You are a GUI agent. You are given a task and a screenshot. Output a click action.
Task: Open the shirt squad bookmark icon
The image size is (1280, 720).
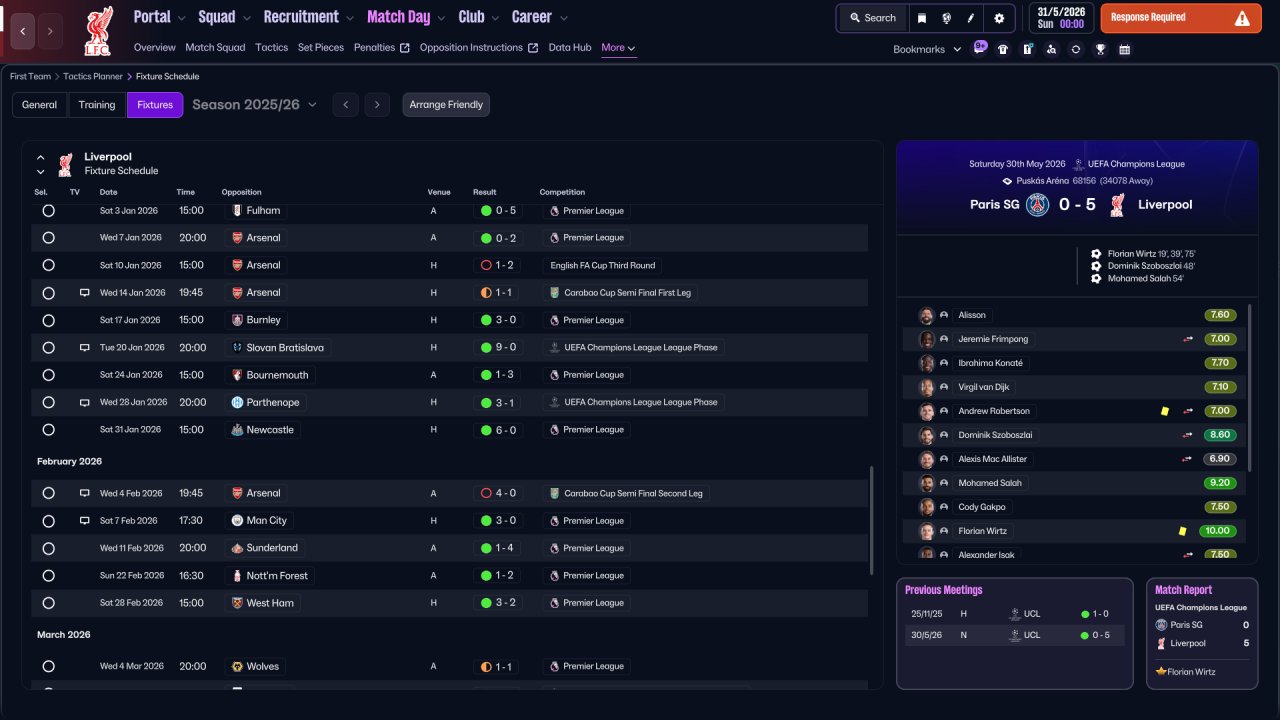[x=1003, y=49]
